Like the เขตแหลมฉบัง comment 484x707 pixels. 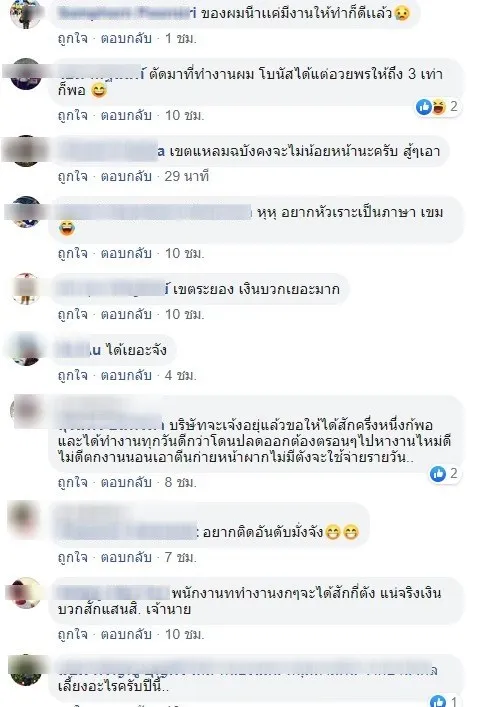[72, 176]
